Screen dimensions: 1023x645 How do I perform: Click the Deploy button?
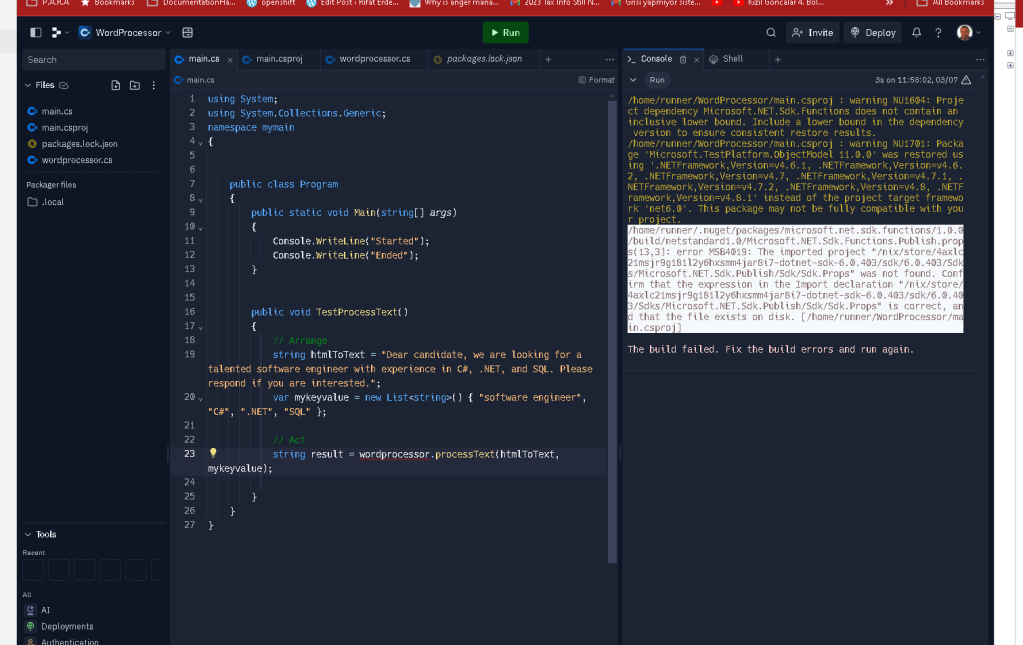[x=872, y=33]
